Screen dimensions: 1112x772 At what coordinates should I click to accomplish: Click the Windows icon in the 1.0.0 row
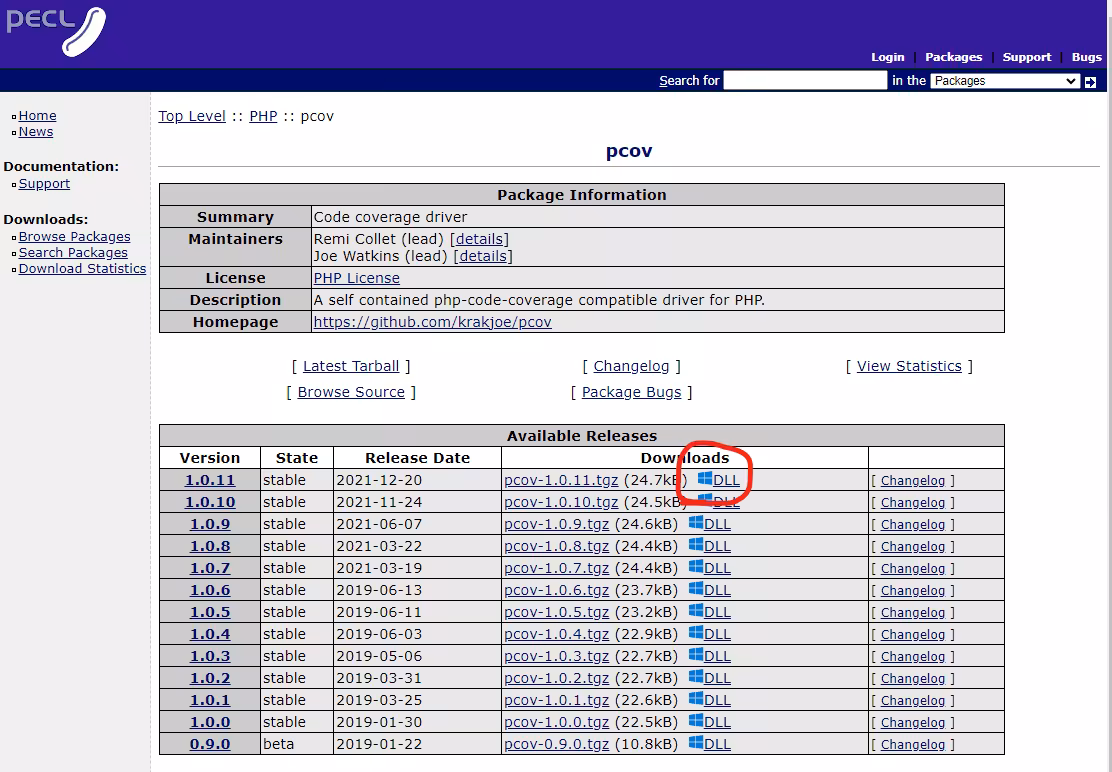(x=696, y=721)
